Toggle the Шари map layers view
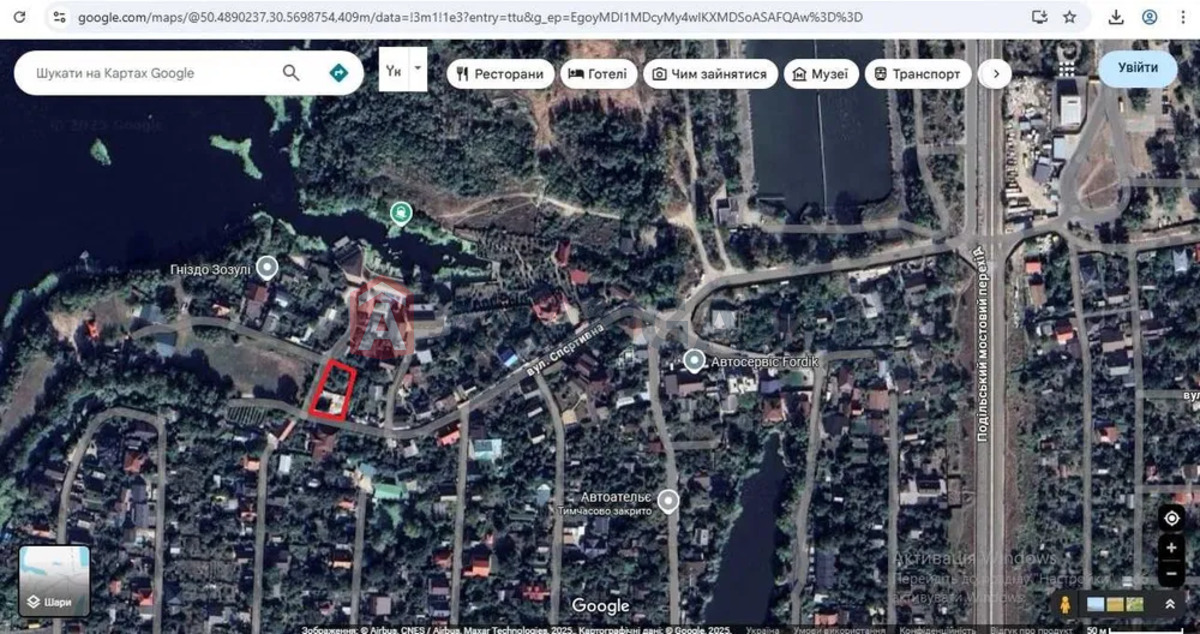 point(54,581)
